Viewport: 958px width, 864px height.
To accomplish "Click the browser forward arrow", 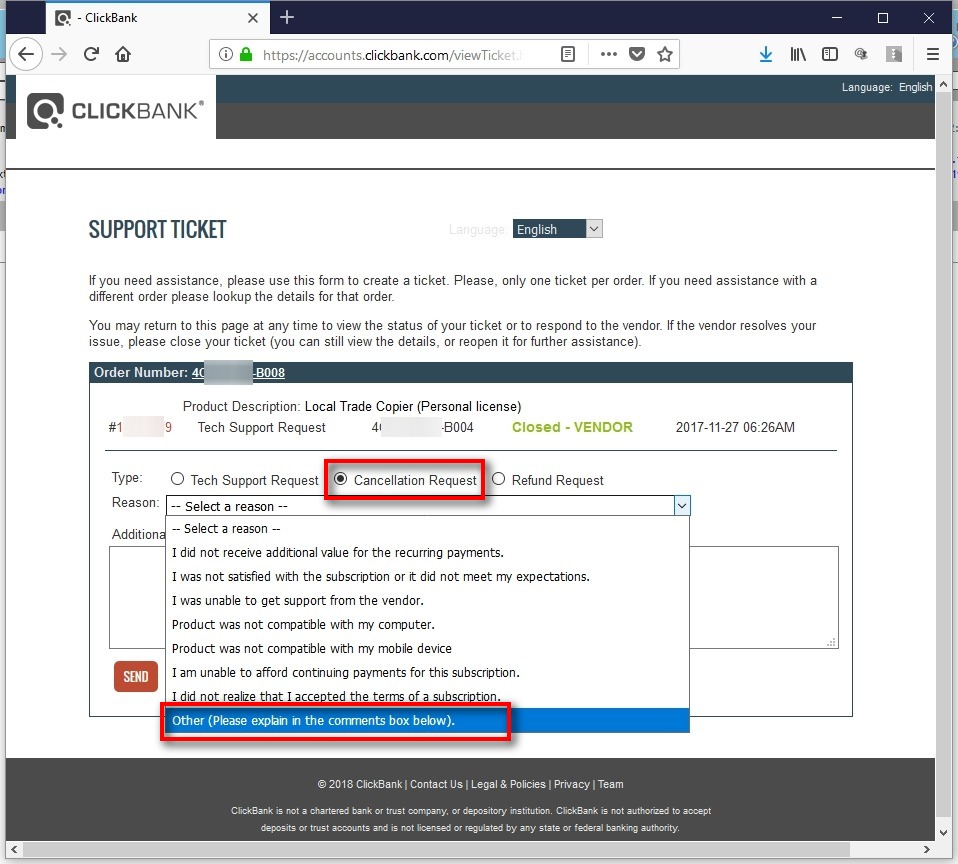I will 59,54.
